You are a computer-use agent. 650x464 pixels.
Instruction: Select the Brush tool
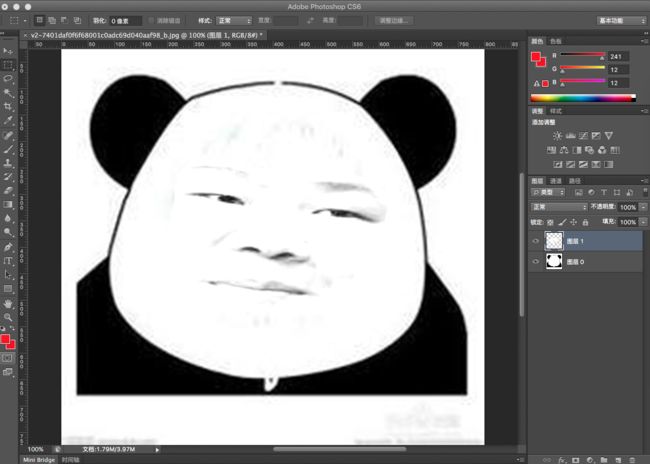pyautogui.click(x=8, y=149)
